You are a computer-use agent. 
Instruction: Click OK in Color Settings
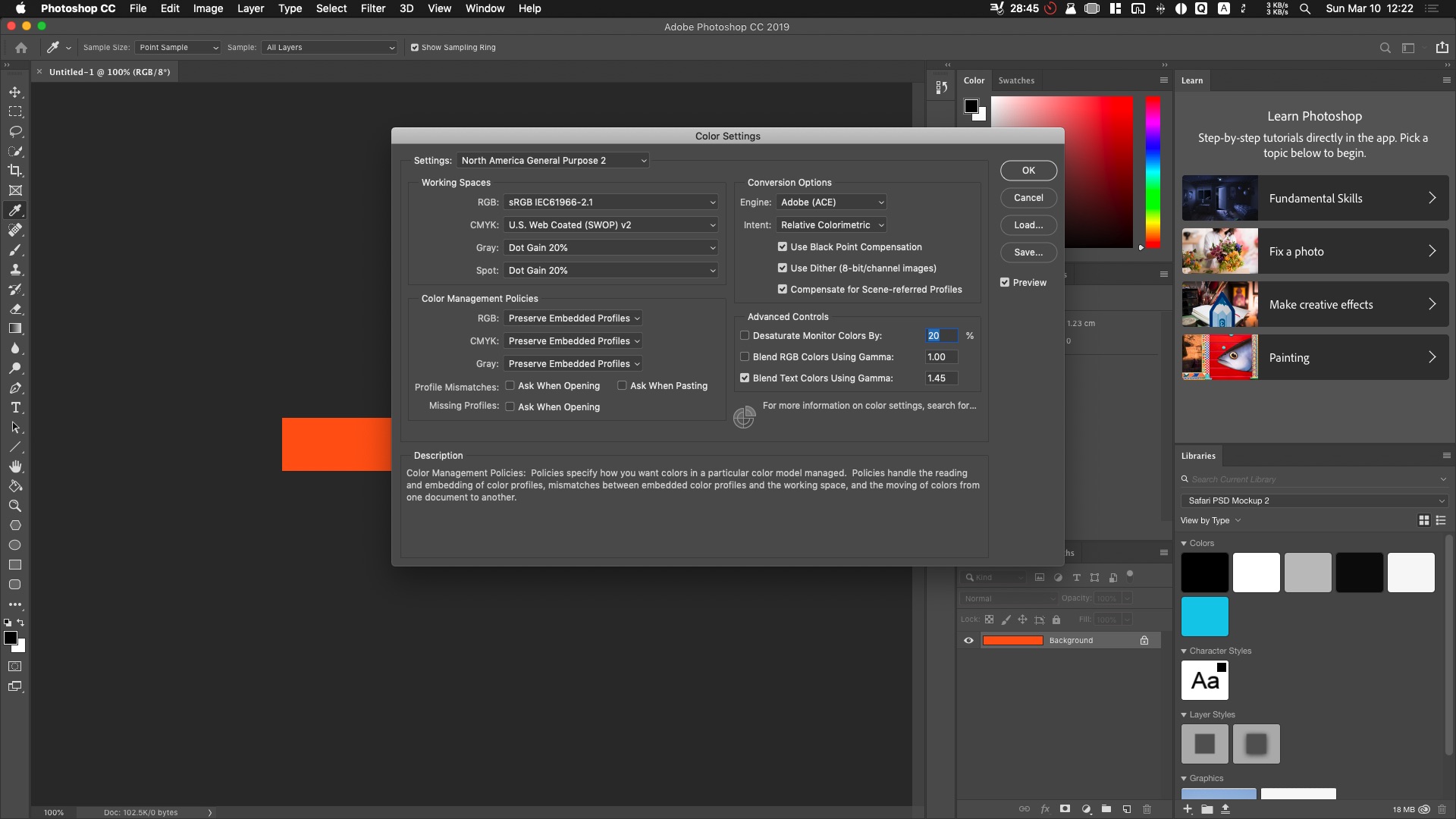(x=1028, y=171)
